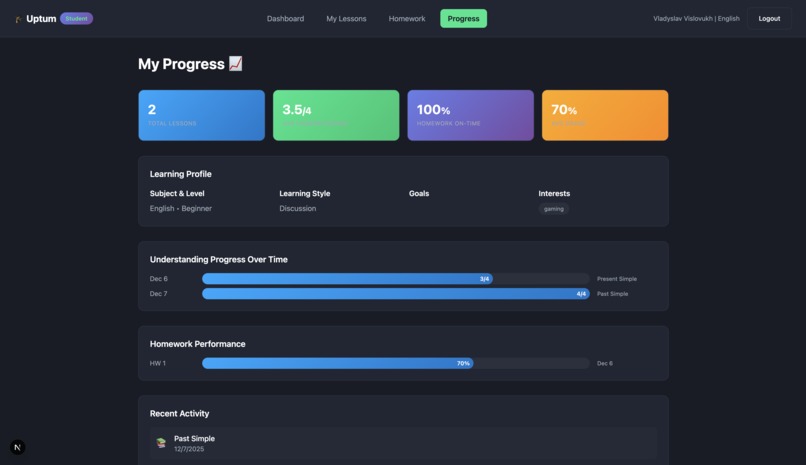Viewport: 806px width, 465px height.
Task: Click the green 3.5/4 understanding card
Action: (x=336, y=115)
